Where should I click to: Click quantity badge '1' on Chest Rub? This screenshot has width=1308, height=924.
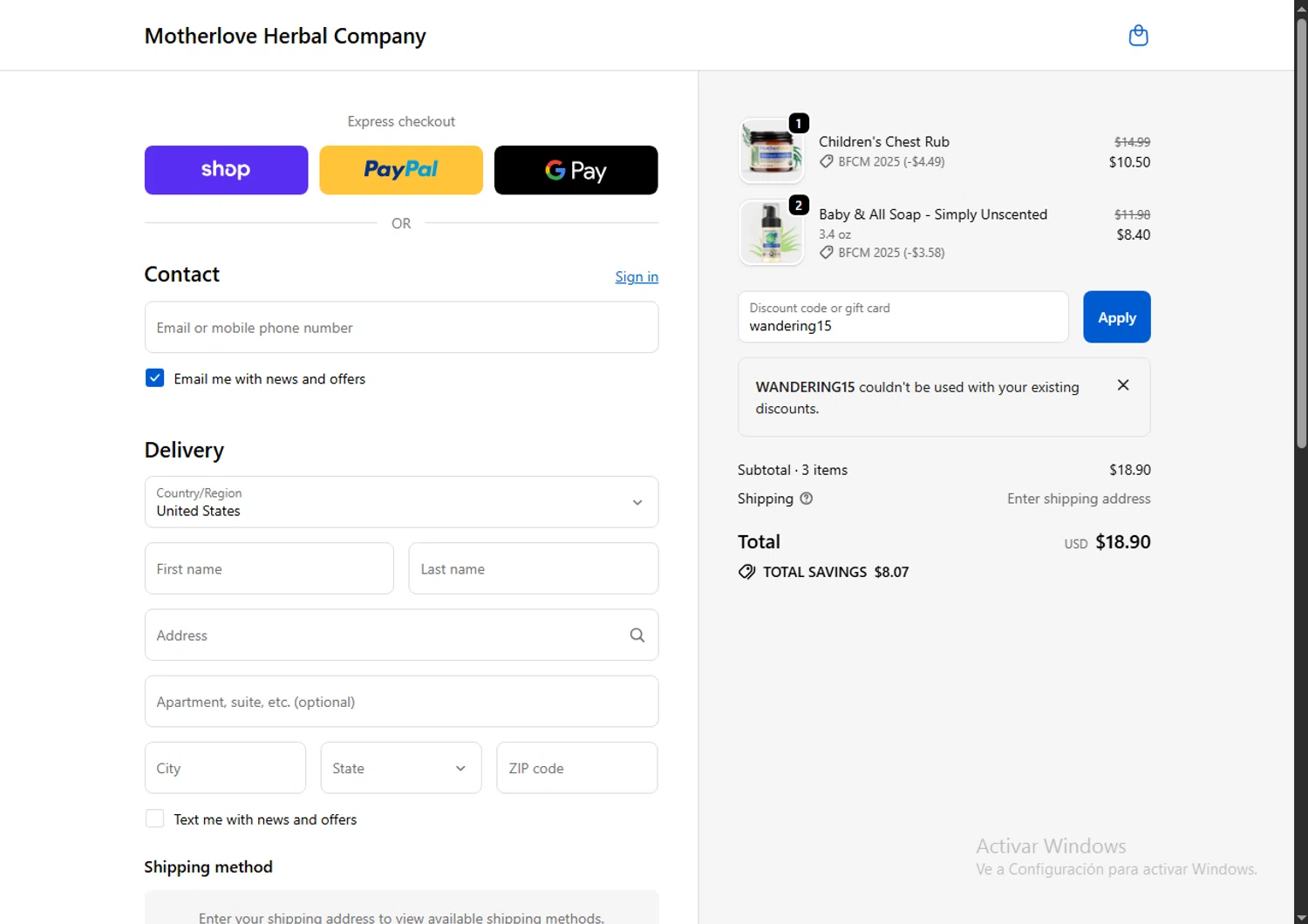tap(799, 124)
